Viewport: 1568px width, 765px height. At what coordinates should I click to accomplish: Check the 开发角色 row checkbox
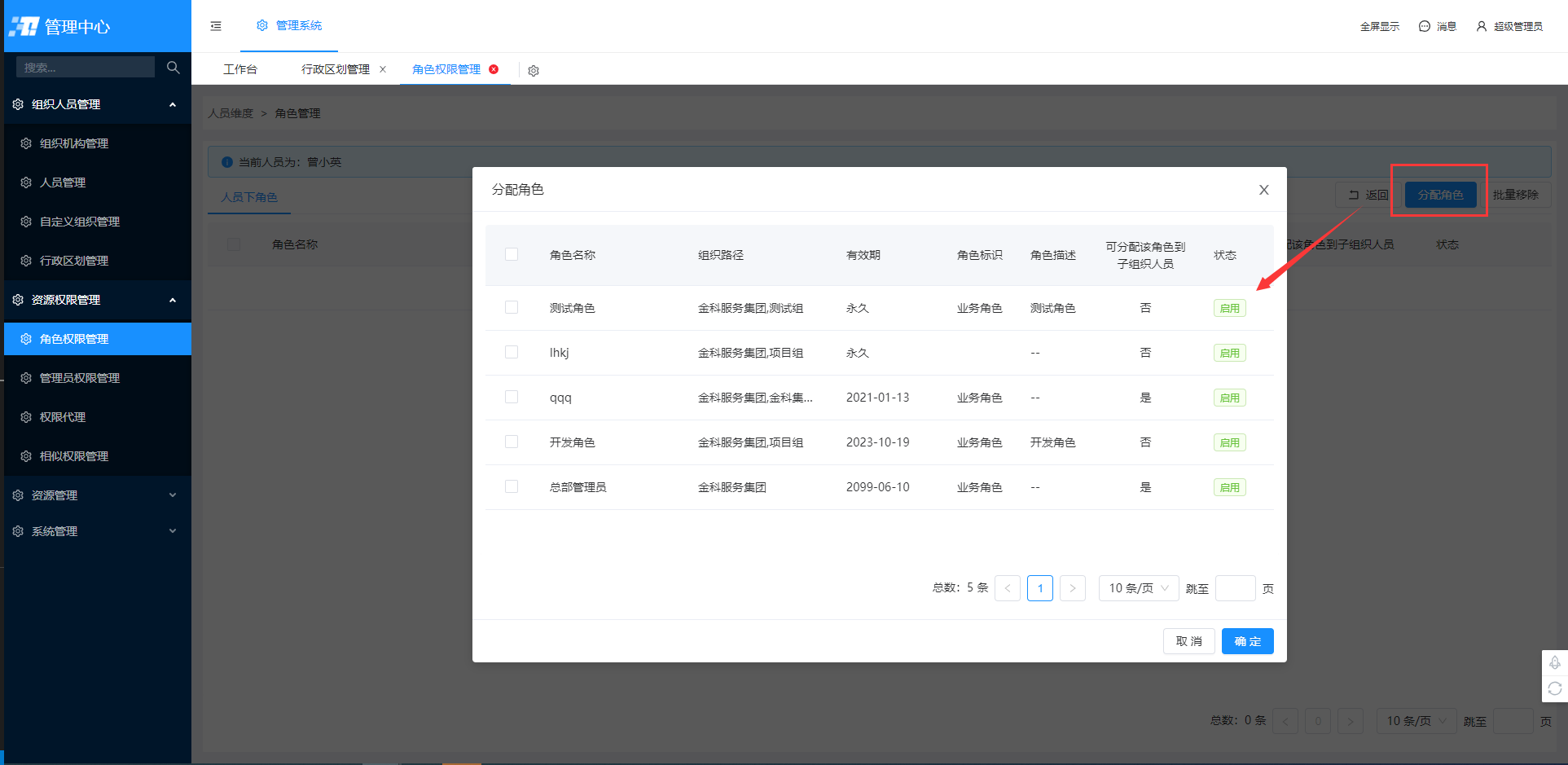click(512, 442)
